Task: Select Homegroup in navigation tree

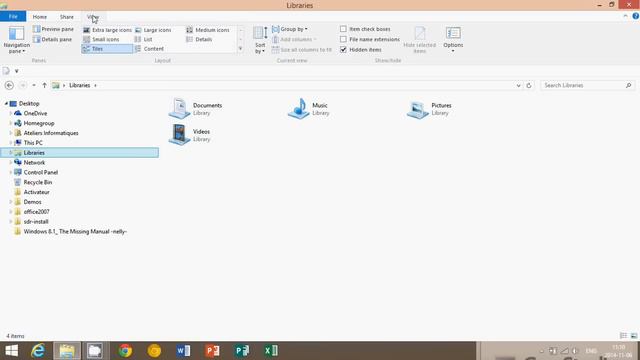Action: point(39,123)
